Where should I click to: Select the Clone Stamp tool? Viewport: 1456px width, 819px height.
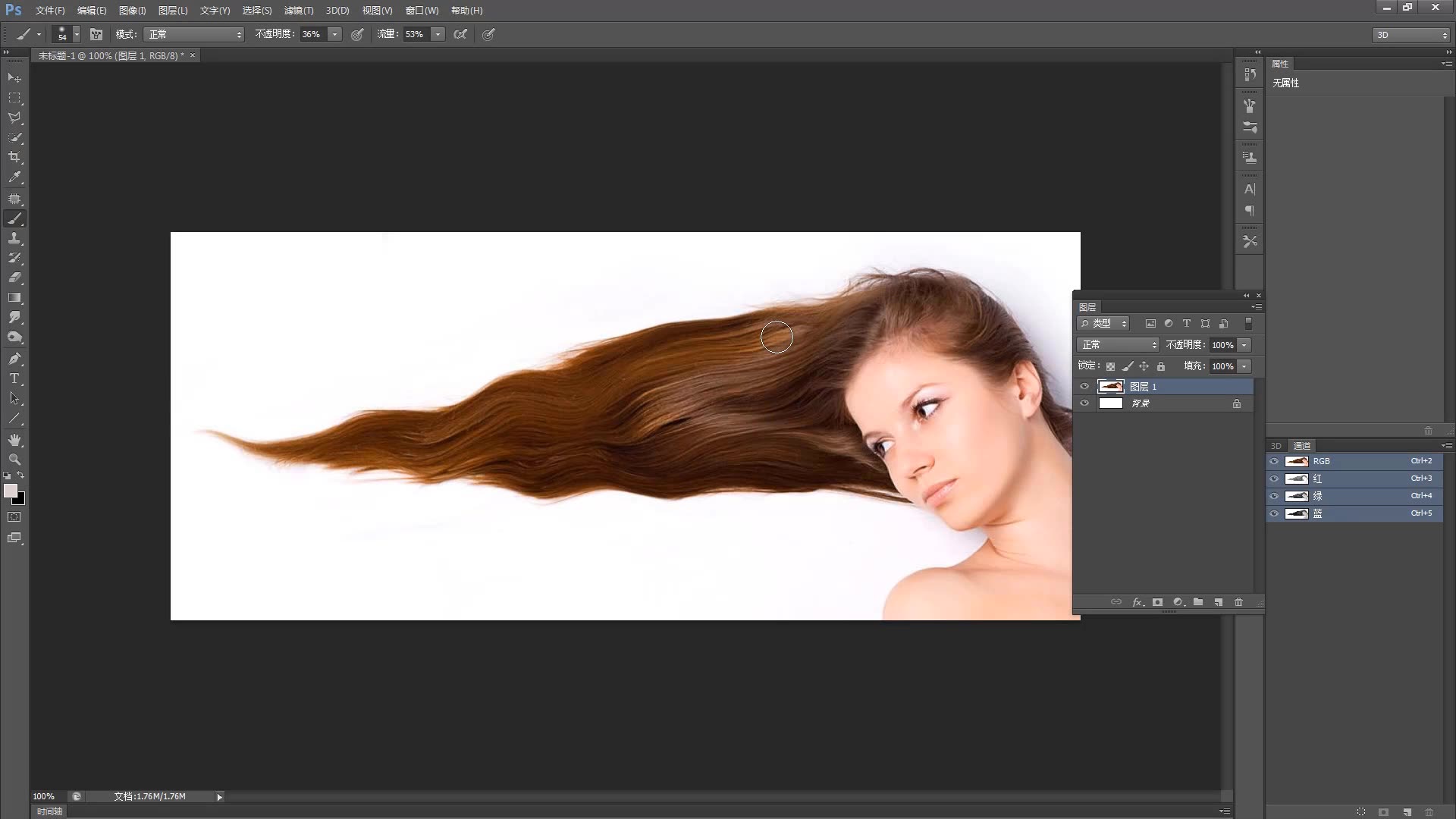(14, 238)
